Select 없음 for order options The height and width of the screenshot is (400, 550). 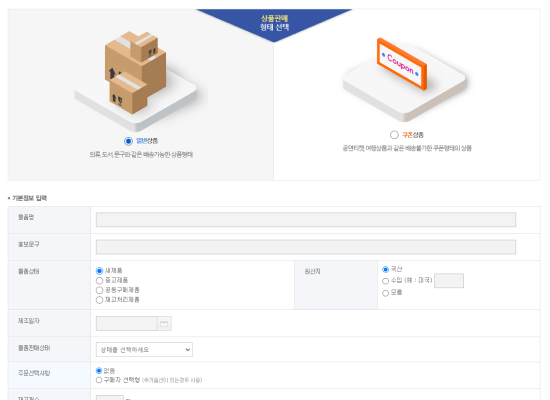click(x=99, y=371)
